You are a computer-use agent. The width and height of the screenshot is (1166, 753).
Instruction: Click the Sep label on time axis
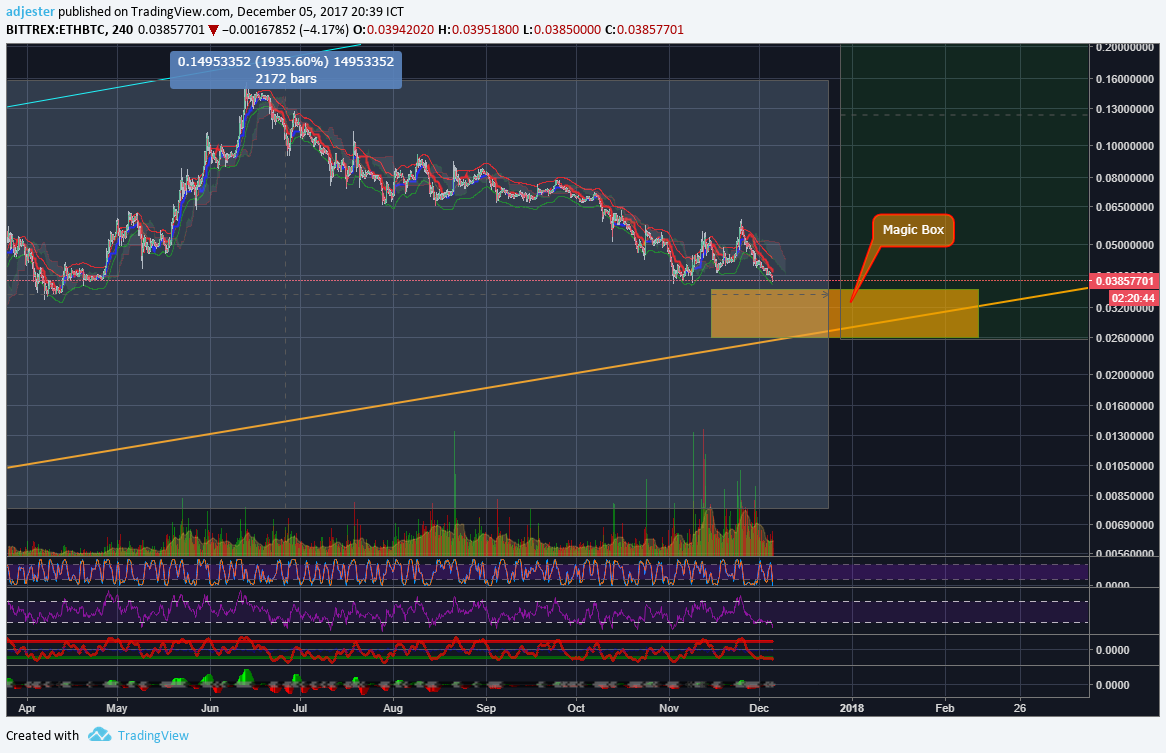pyautogui.click(x=486, y=708)
